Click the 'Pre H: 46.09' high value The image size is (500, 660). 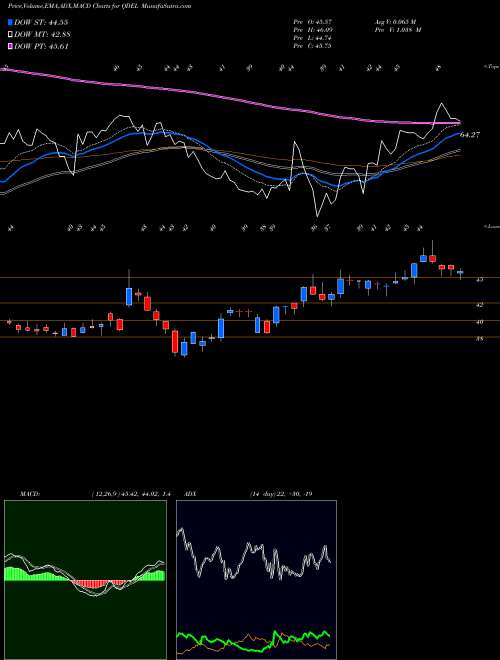315,30
